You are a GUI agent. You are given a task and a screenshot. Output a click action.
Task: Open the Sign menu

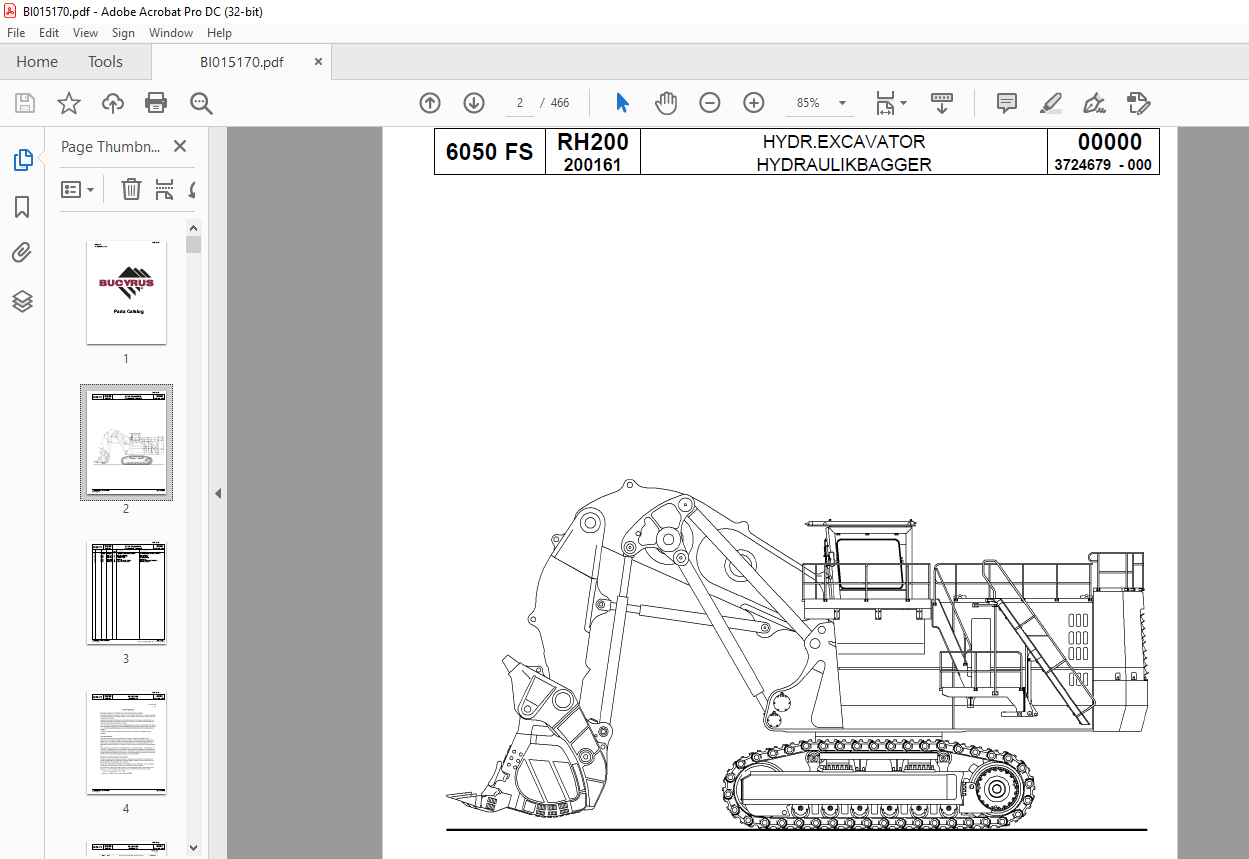tap(123, 33)
